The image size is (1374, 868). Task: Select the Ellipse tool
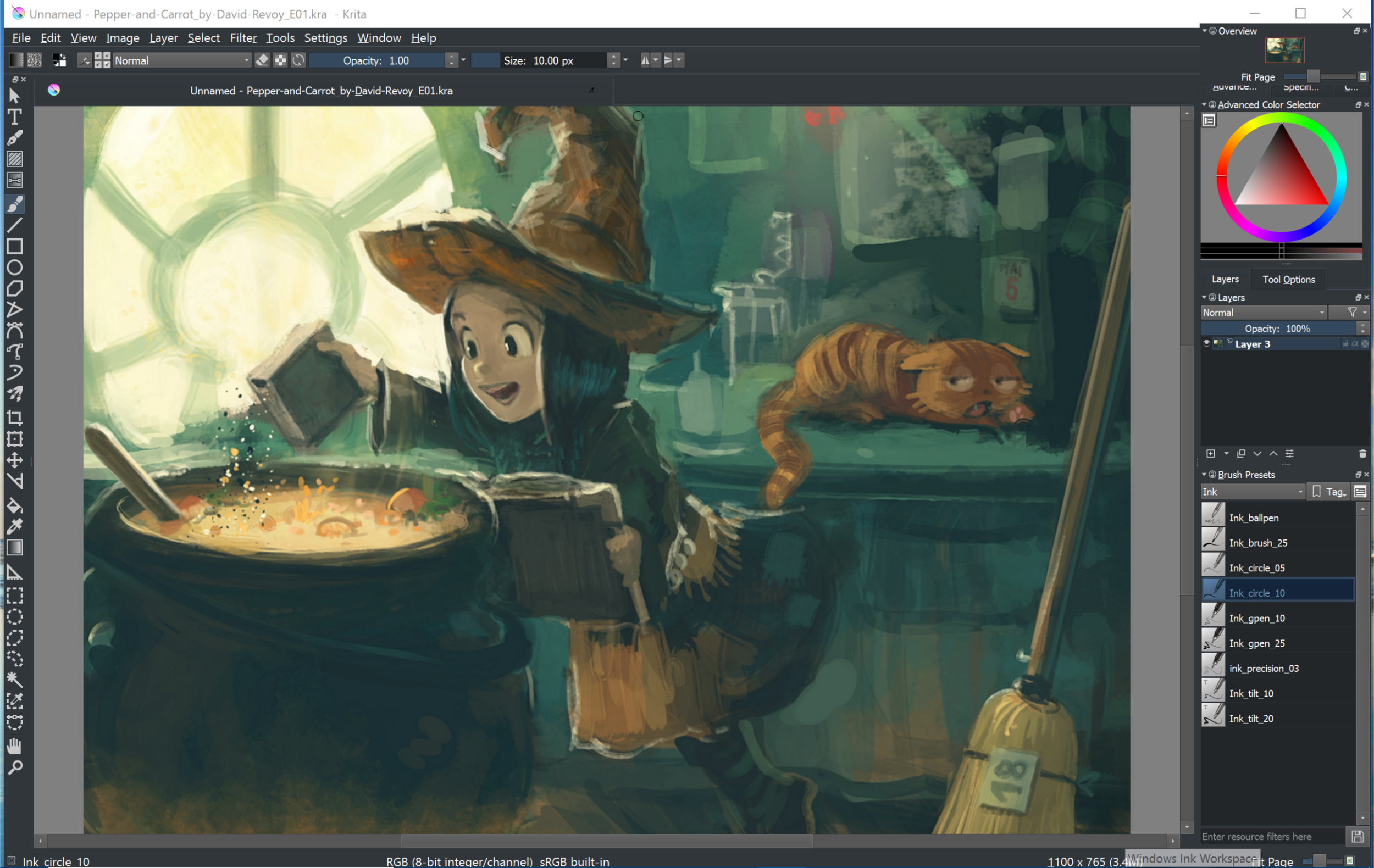point(14,268)
